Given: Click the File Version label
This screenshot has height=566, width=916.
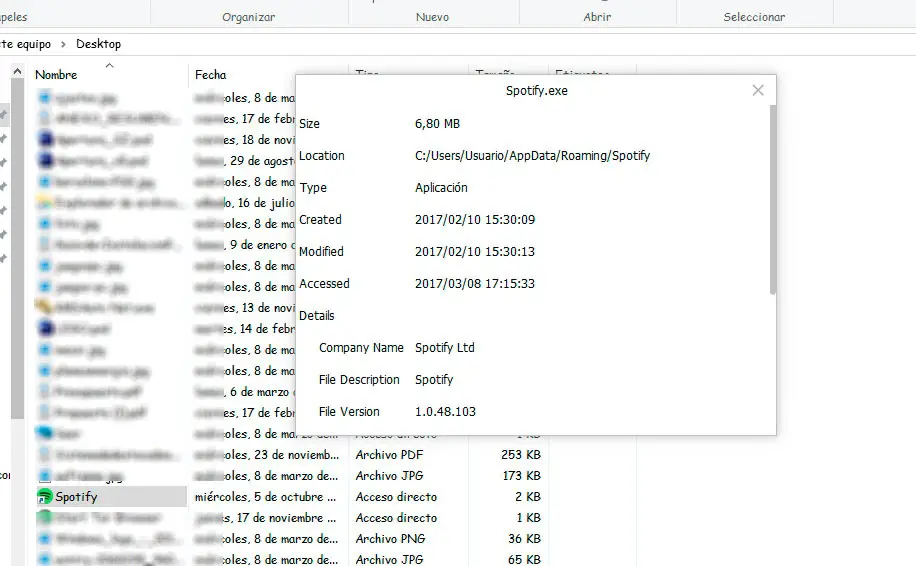Looking at the screenshot, I should tap(349, 412).
